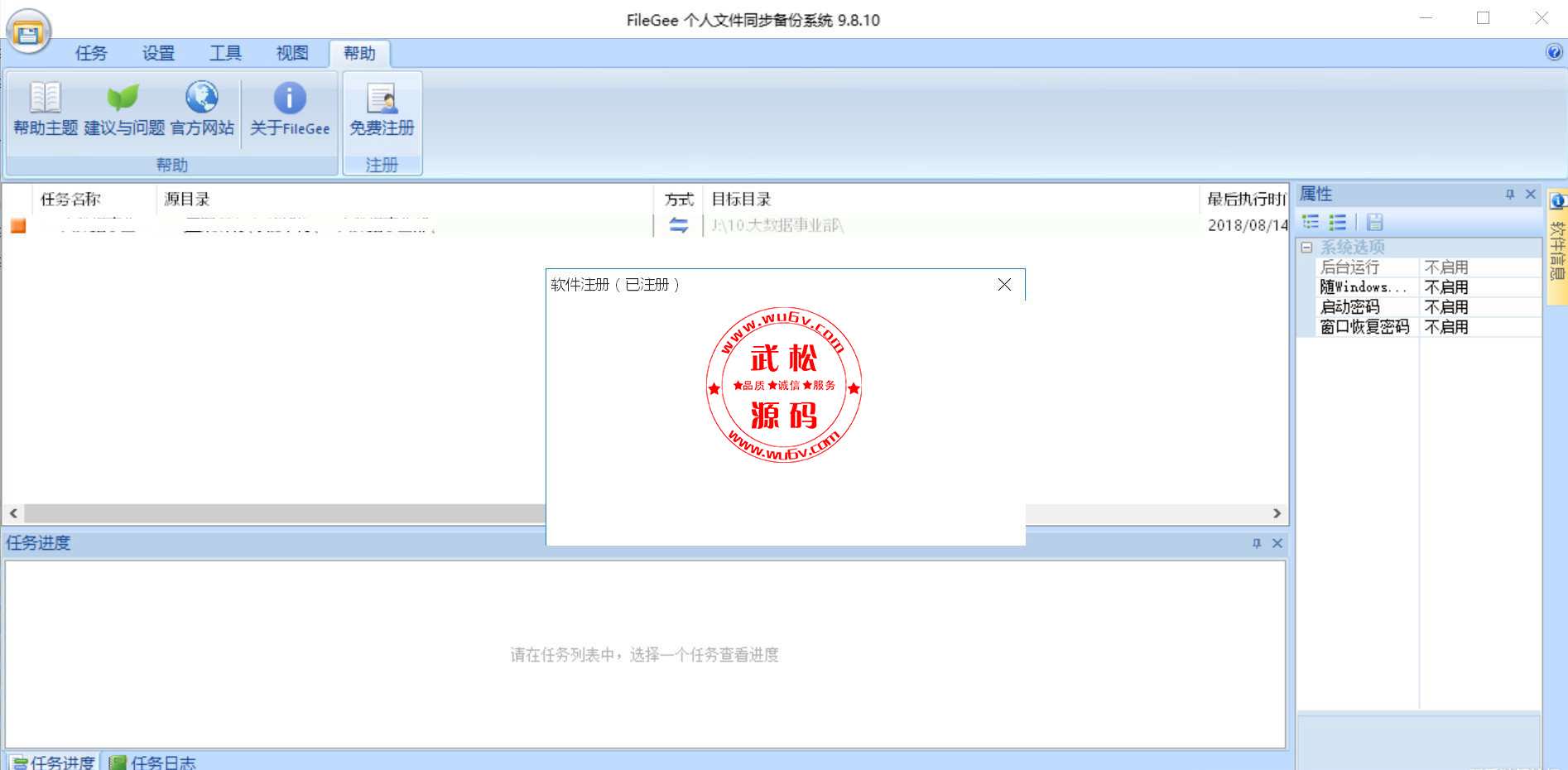The width and height of the screenshot is (1568, 770).
Task: Switch to the 任务进度 bottom tab
Action: [x=54, y=762]
